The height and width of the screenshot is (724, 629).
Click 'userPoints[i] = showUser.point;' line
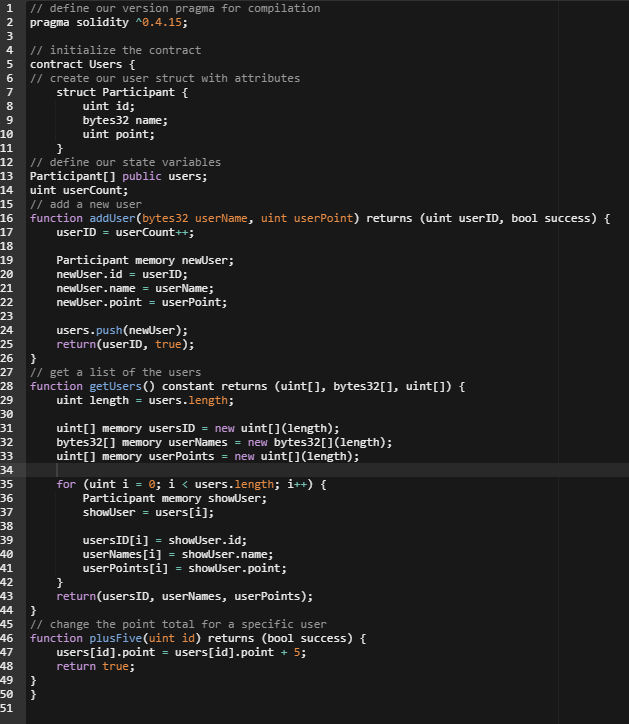185,568
